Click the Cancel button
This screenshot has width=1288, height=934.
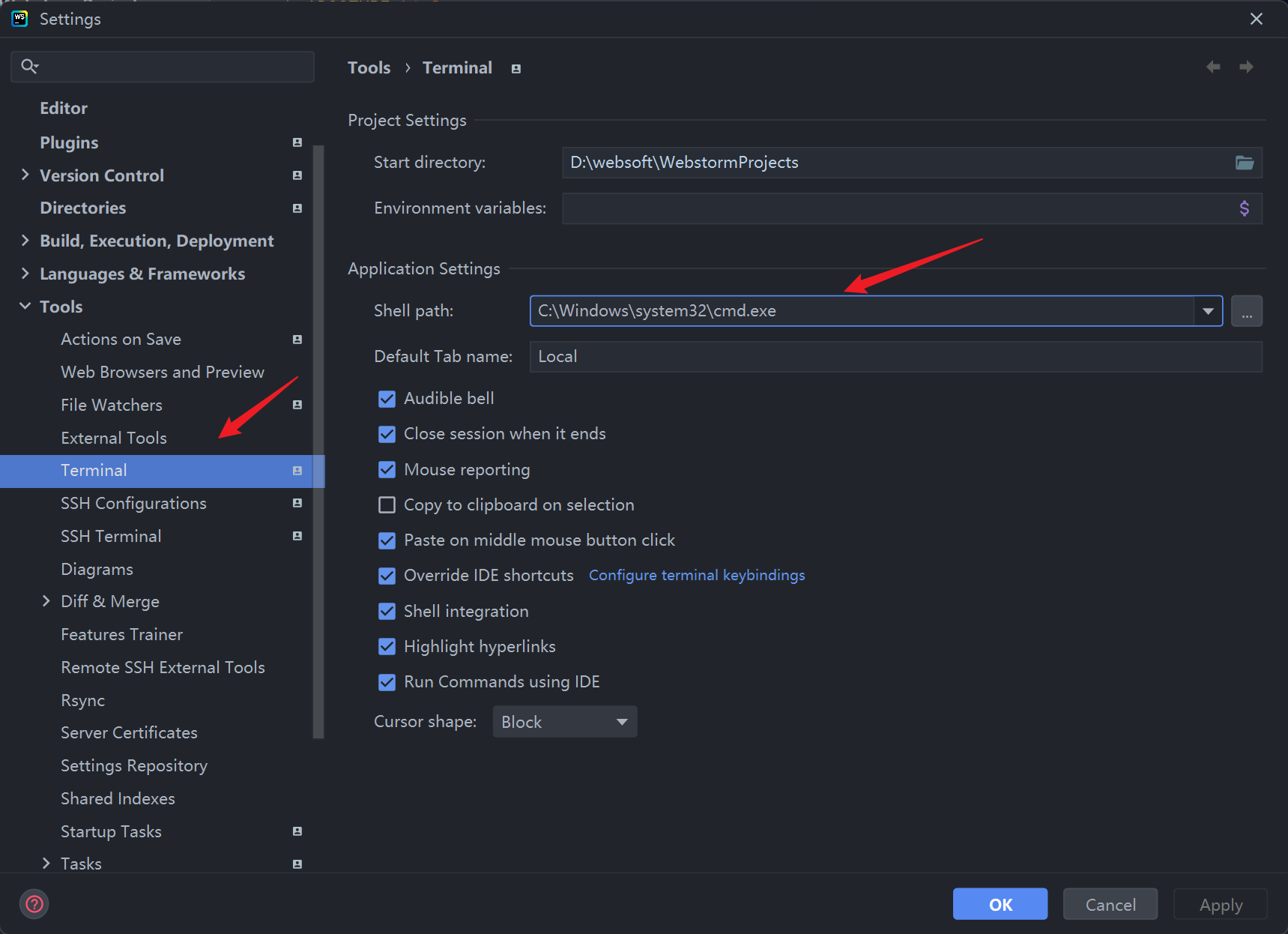[1110, 904]
